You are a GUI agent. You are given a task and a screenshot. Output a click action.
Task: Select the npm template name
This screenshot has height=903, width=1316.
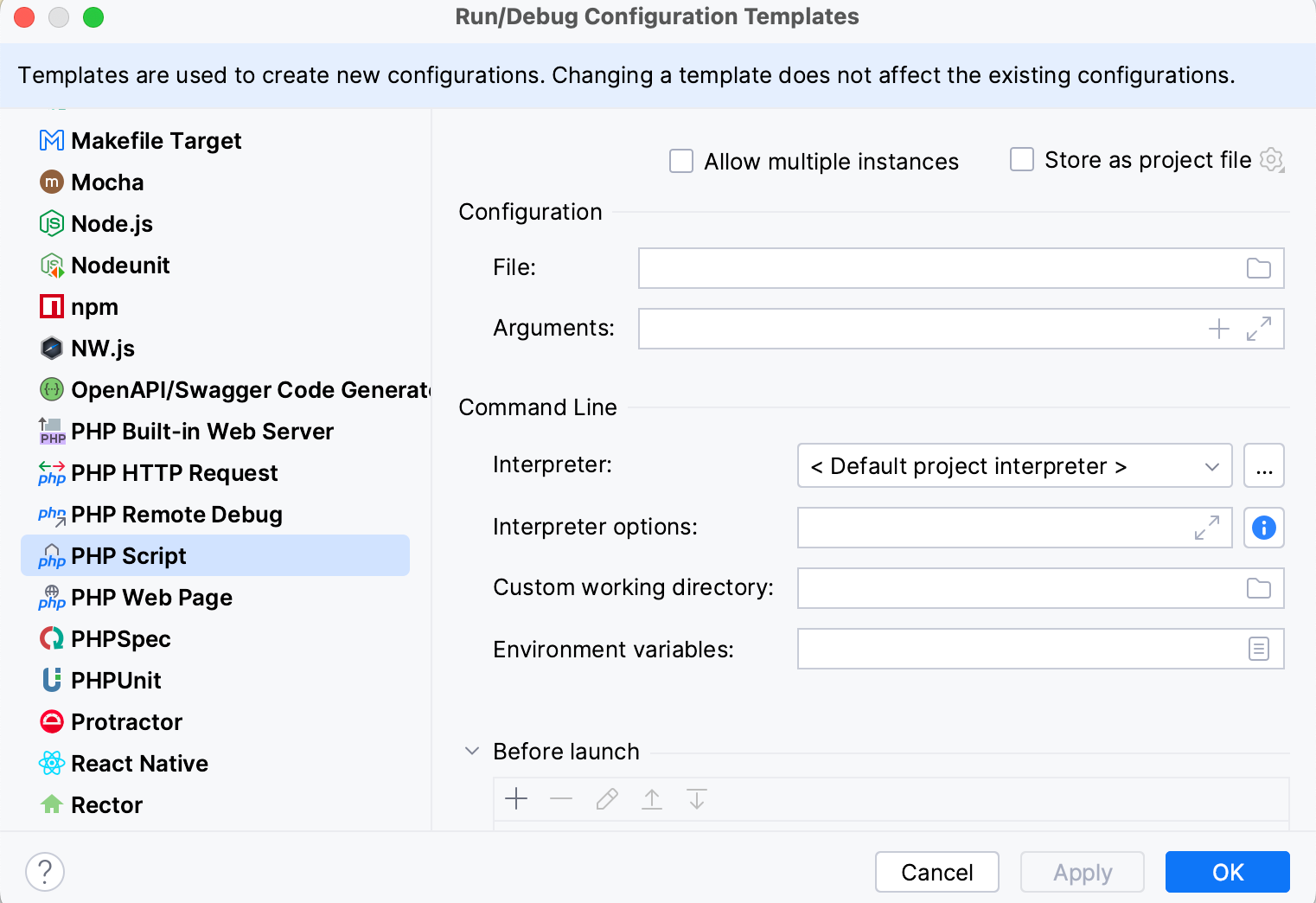point(94,308)
